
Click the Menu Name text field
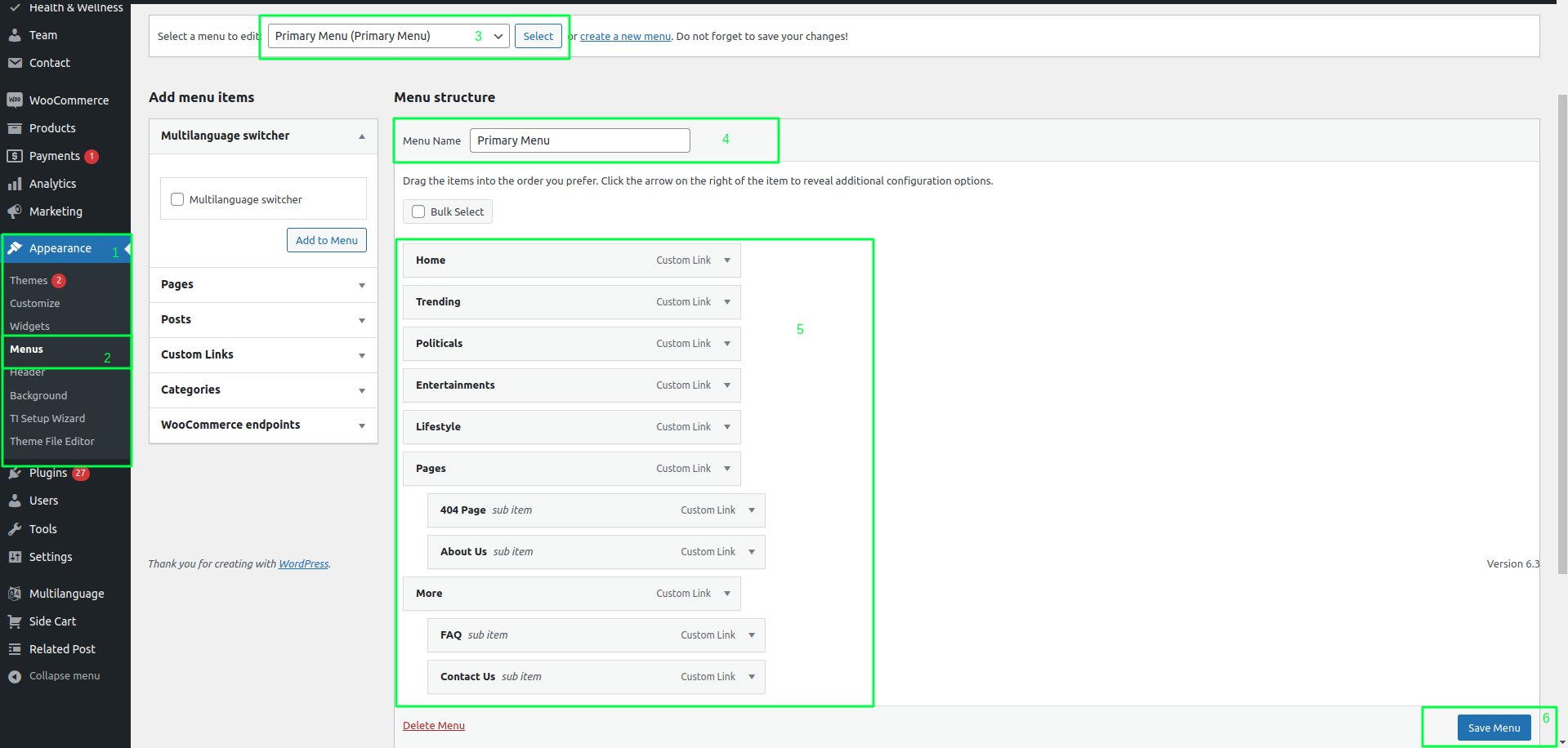click(x=580, y=140)
